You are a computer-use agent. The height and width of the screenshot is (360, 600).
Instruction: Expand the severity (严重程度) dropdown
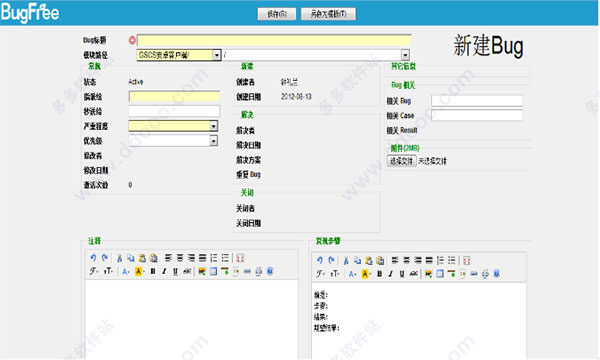click(173, 126)
